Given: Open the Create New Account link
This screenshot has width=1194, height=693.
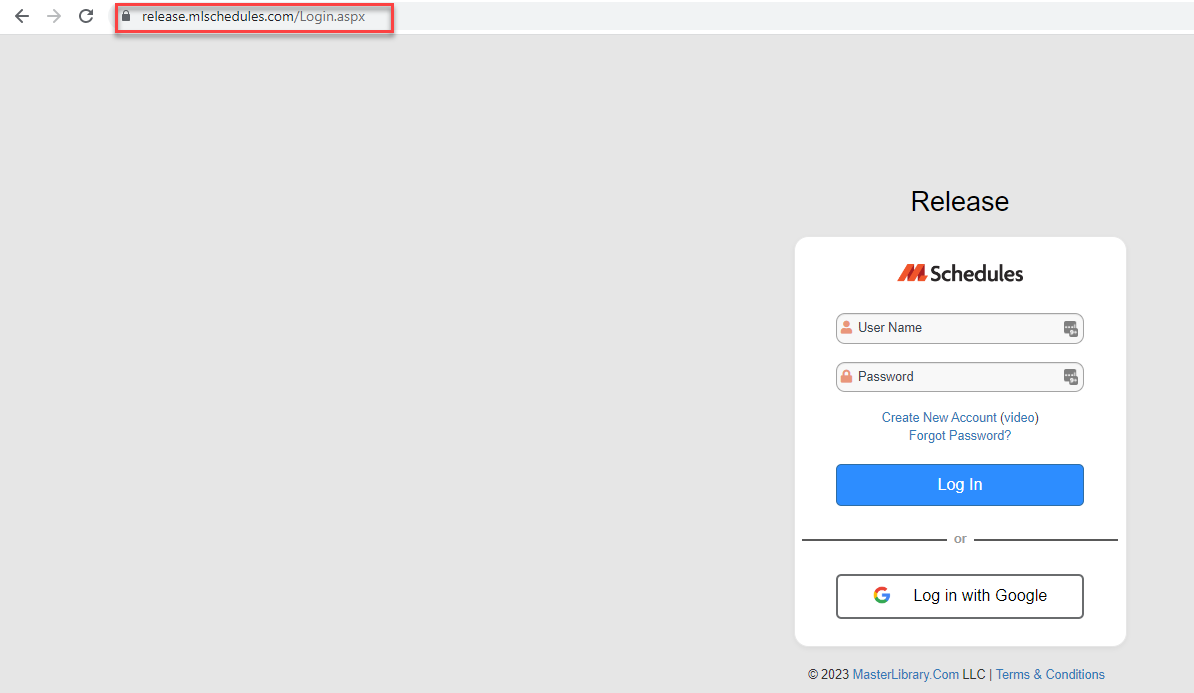Looking at the screenshot, I should click(939, 417).
